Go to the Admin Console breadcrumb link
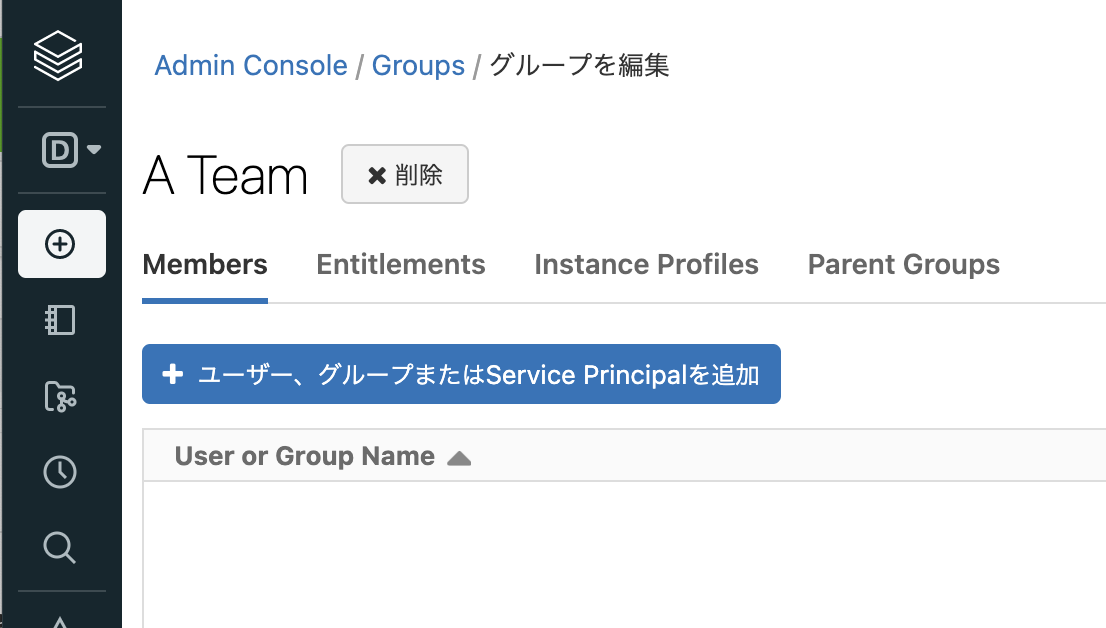This screenshot has height=628, width=1106. [250, 66]
